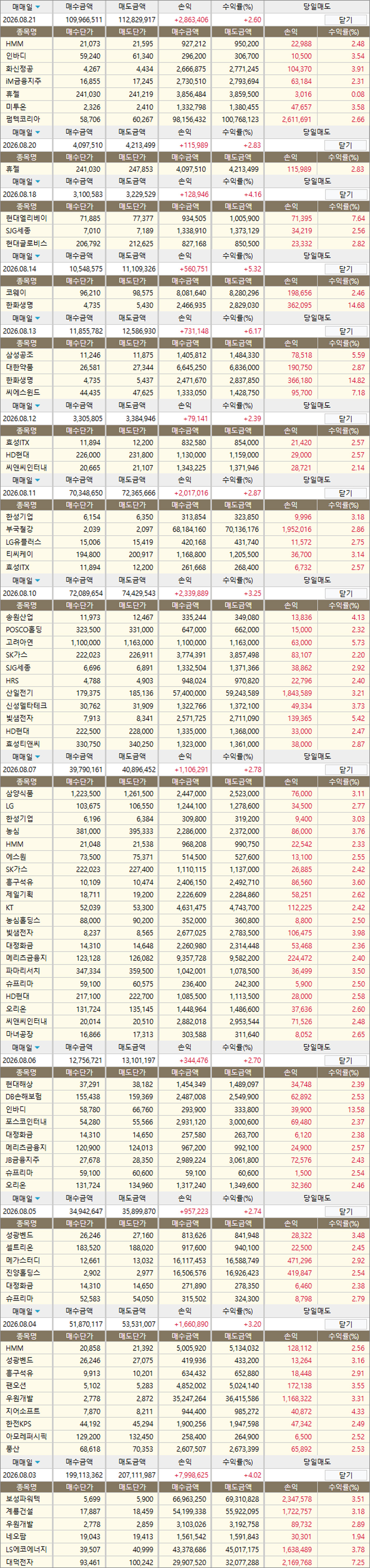Select the 신성델타테크 row

(x=185, y=705)
